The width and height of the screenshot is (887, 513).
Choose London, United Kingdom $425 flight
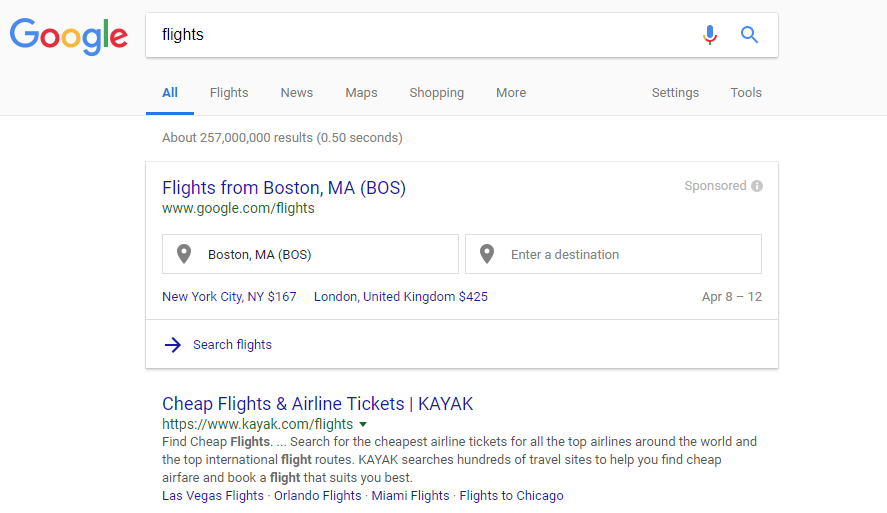[x=401, y=296]
